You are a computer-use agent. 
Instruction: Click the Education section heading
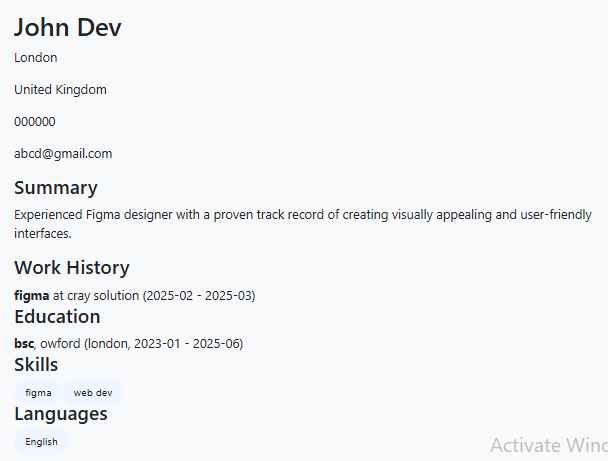57,317
